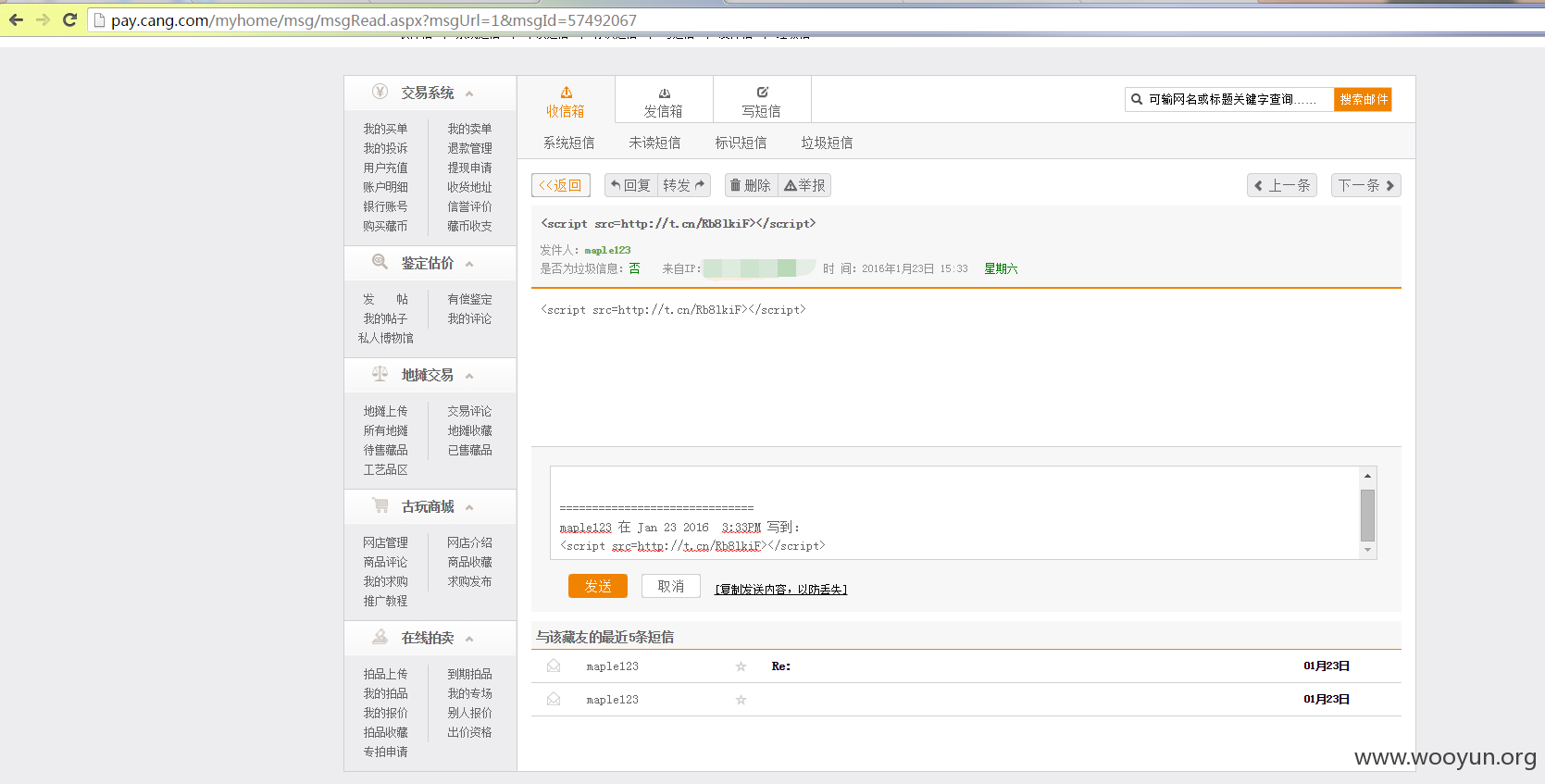Click the 转发 forward button

(684, 185)
